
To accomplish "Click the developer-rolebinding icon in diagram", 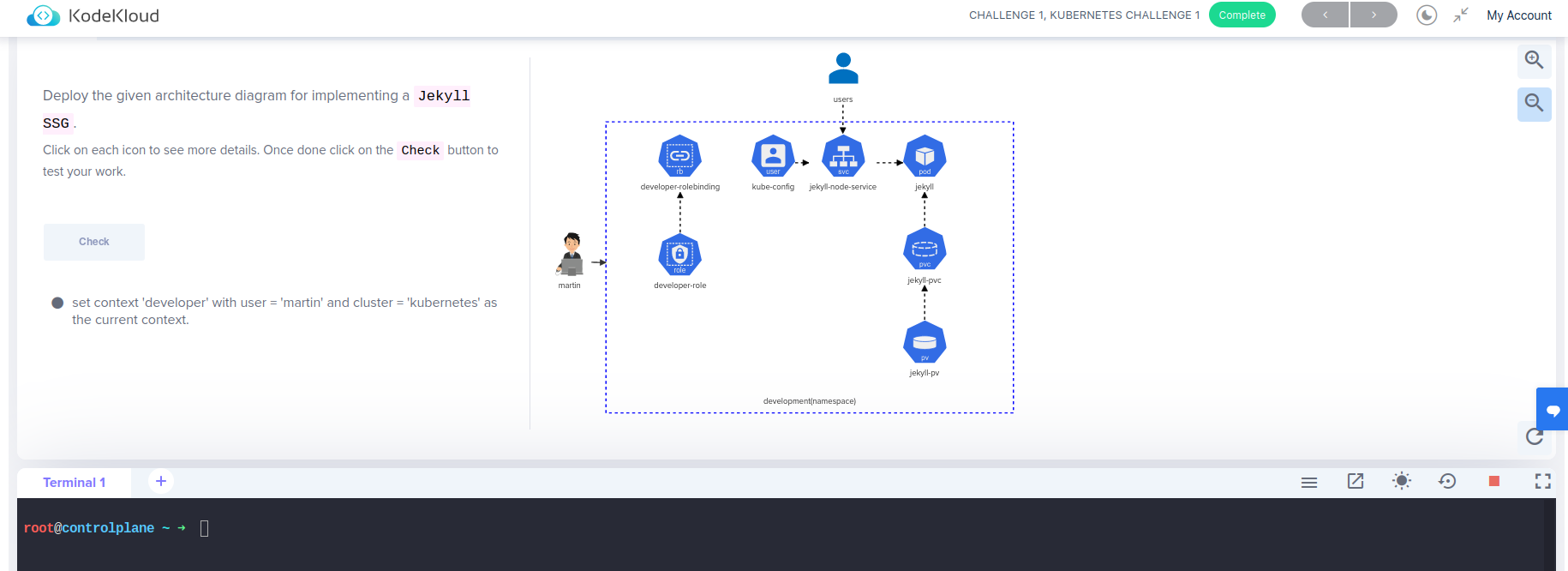I will pos(679,157).
